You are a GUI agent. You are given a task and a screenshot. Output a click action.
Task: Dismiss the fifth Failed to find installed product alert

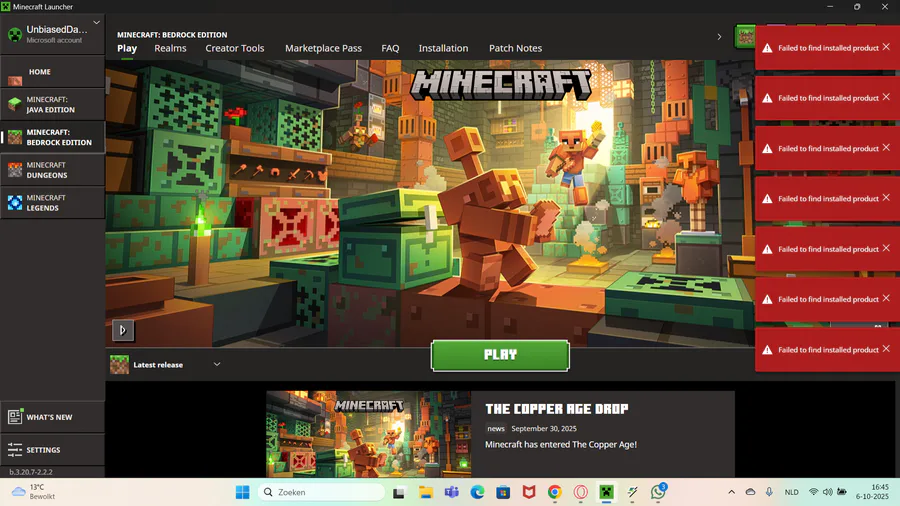886,248
